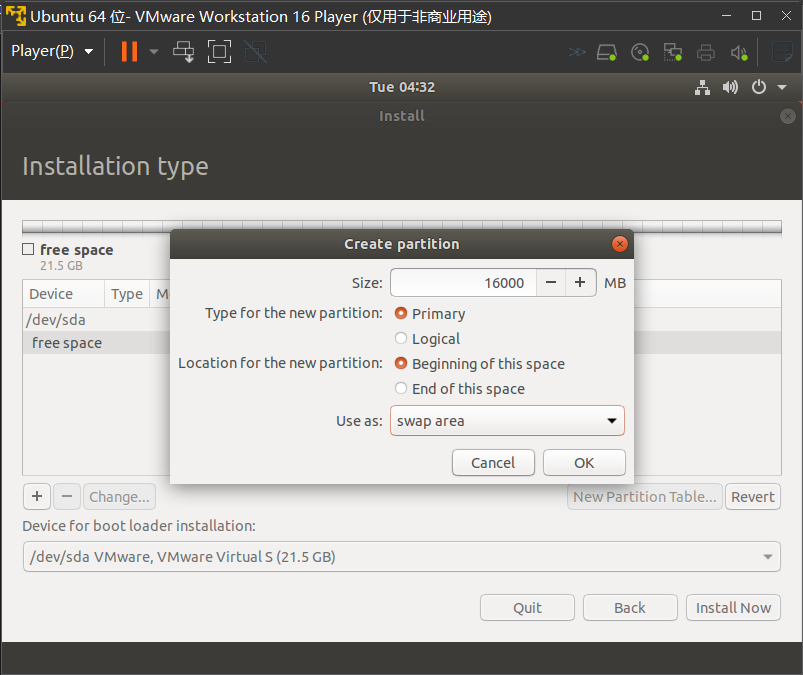
Task: Click the CD/DVD drive device icon
Action: pos(640,52)
